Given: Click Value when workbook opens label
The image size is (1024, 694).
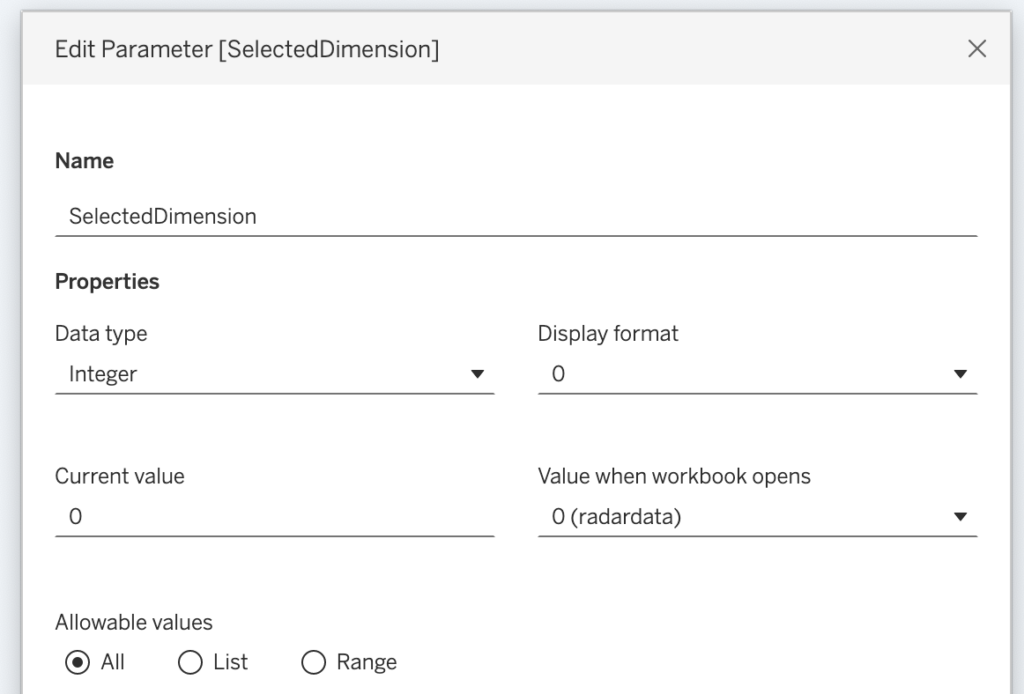Looking at the screenshot, I should tap(674, 476).
